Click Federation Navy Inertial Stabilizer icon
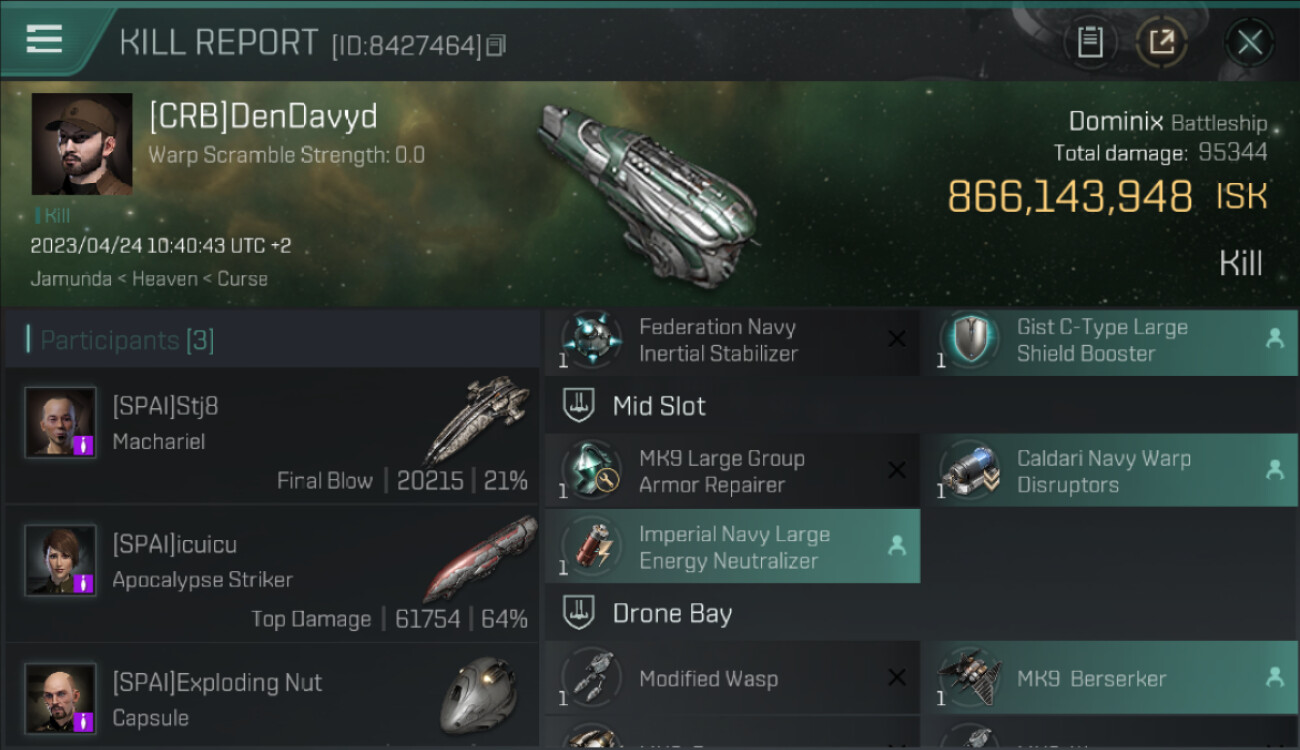Viewport: 1300px width, 750px height. (588, 340)
